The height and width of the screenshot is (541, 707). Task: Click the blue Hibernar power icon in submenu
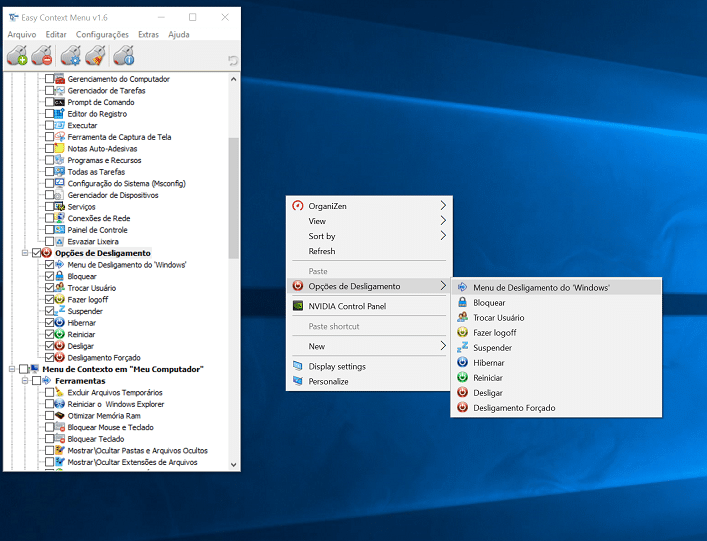tap(462, 362)
